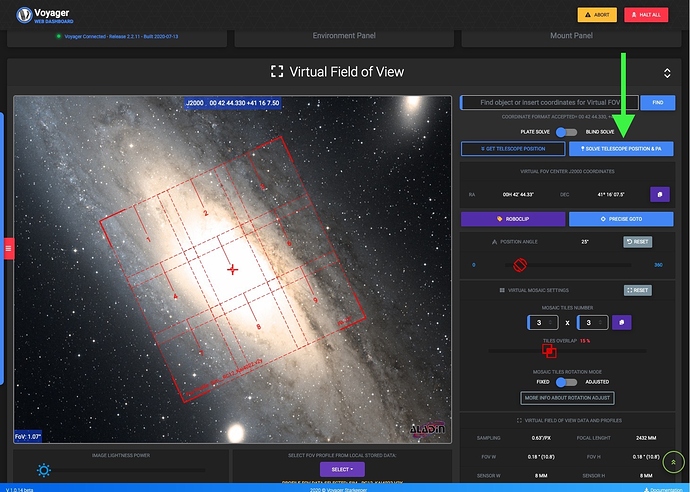Open MORE INFO ABOUT ROTATION ADJUST
690x492 pixels.
(x=567, y=398)
